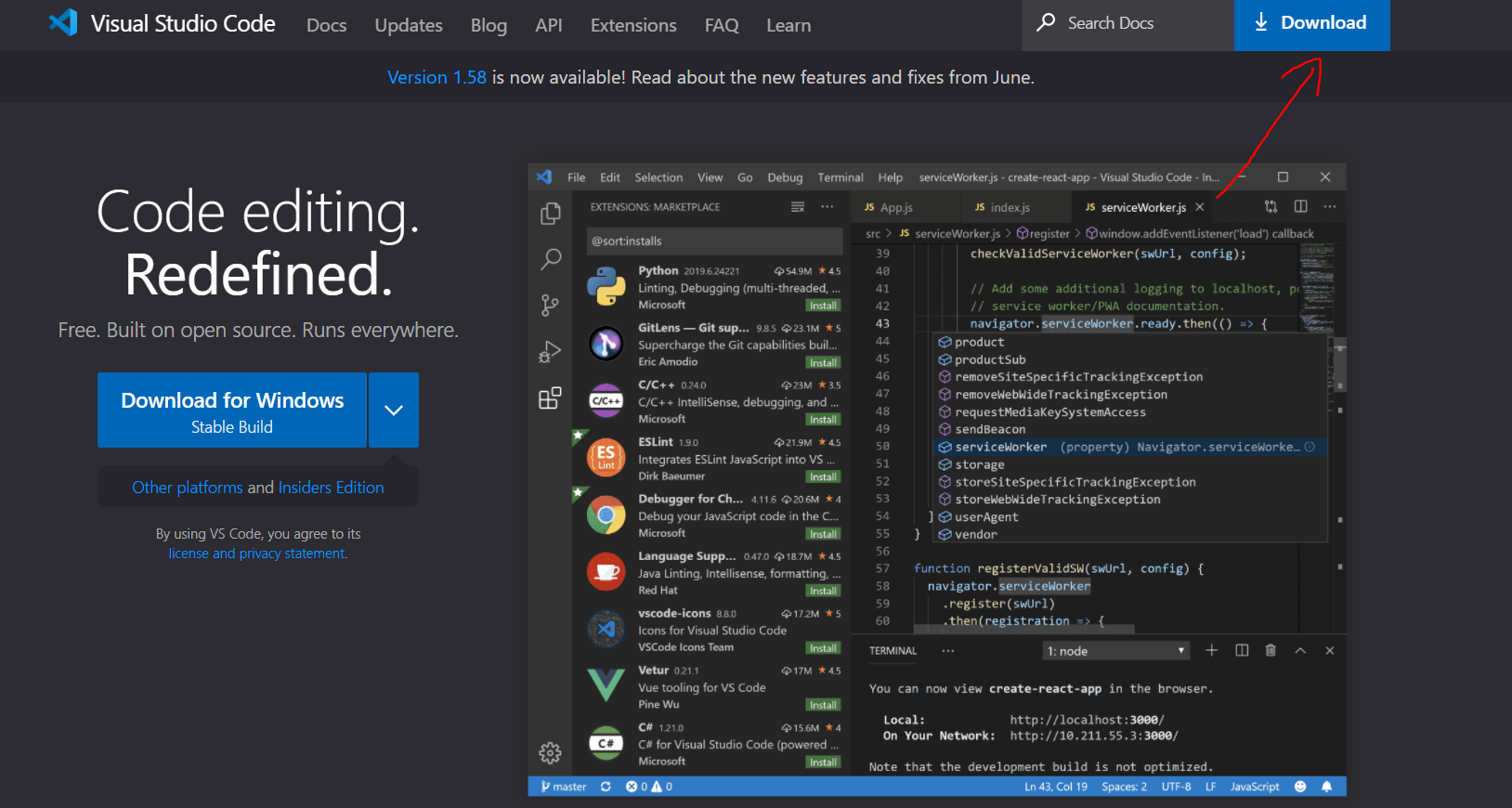Image resolution: width=1512 pixels, height=808 pixels.
Task: Open the Selection menu
Action: tap(658, 177)
